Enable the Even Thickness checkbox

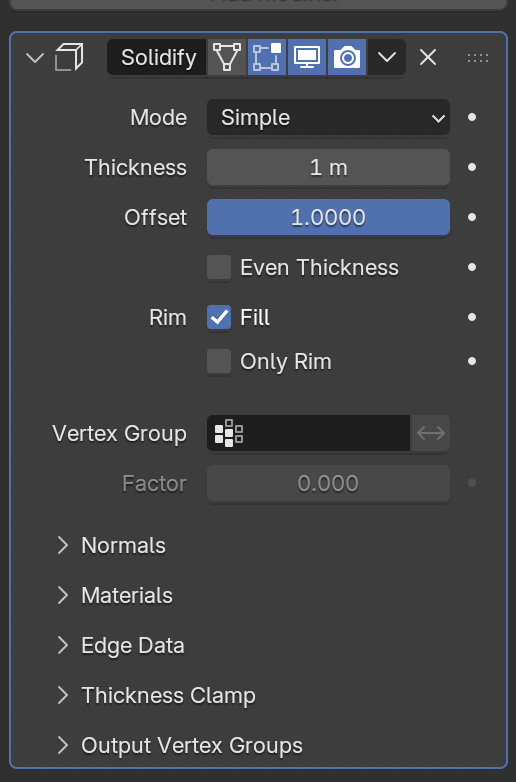(x=219, y=267)
